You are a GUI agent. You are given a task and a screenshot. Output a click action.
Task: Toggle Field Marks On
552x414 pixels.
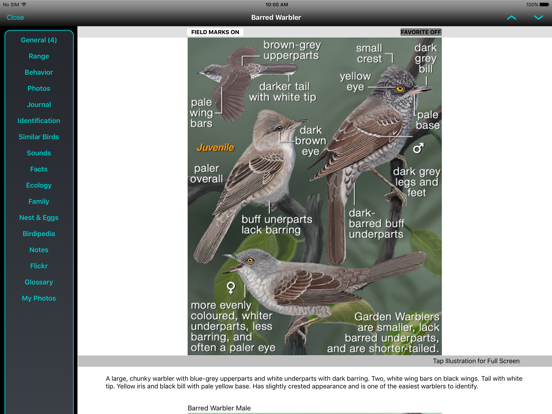click(215, 32)
